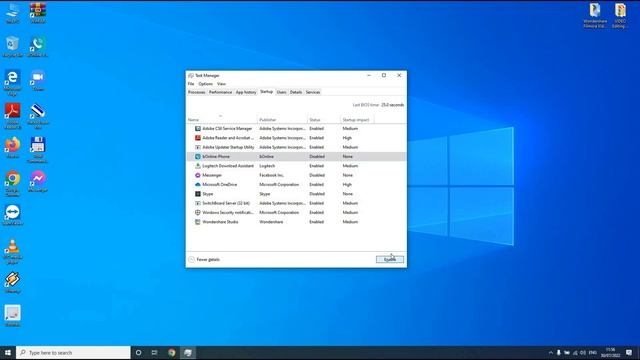Viewport: 640px width, 360px height.
Task: Collapse Task Manager with Fewer details
Action: coord(204,260)
